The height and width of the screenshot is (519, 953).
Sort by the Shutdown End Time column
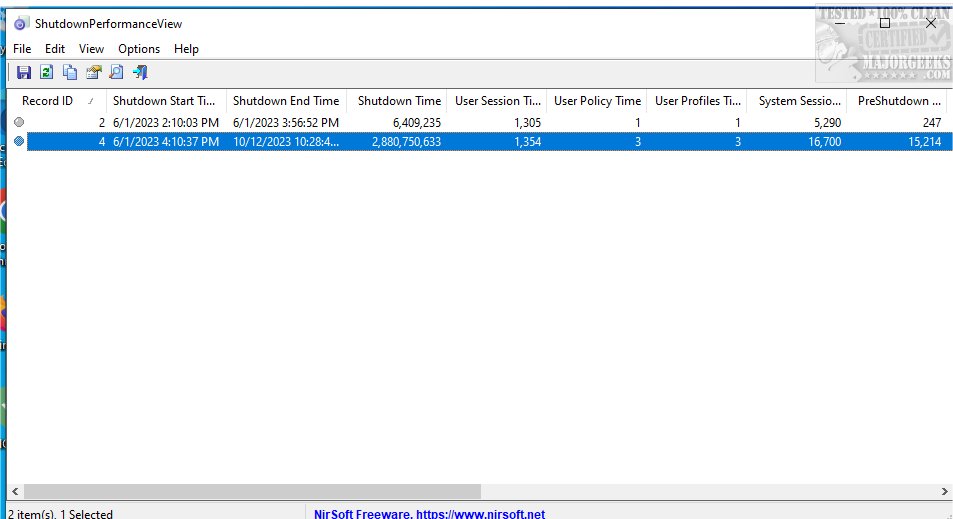(286, 101)
